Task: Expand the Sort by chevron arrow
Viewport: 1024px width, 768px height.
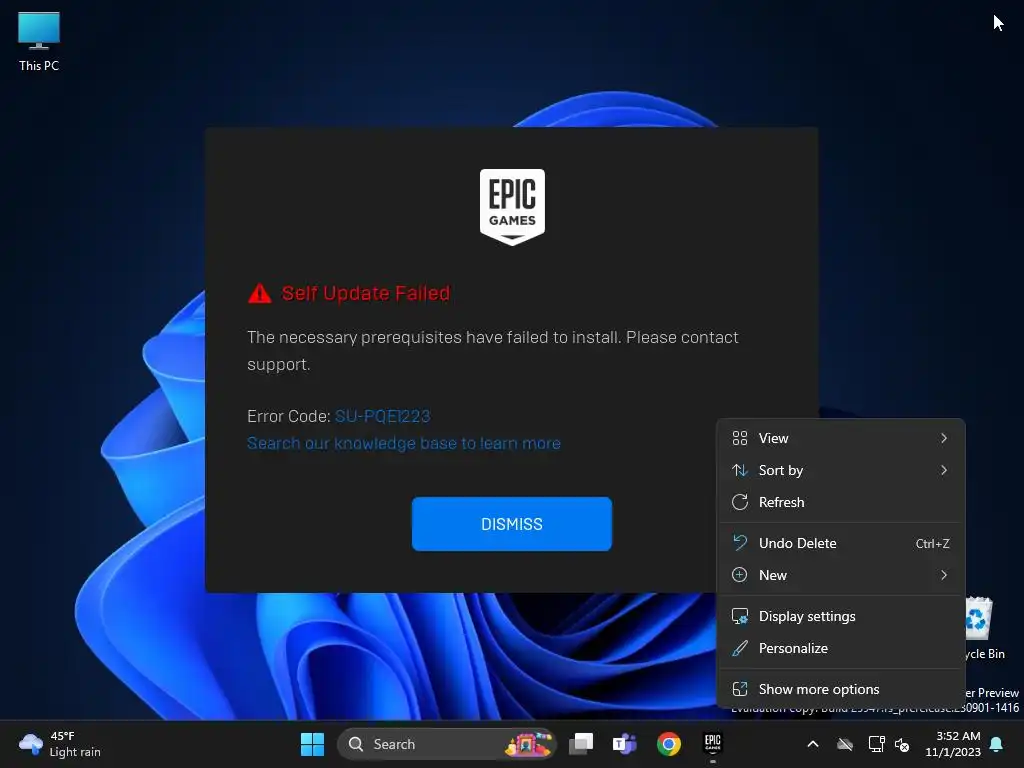Action: [x=944, y=470]
